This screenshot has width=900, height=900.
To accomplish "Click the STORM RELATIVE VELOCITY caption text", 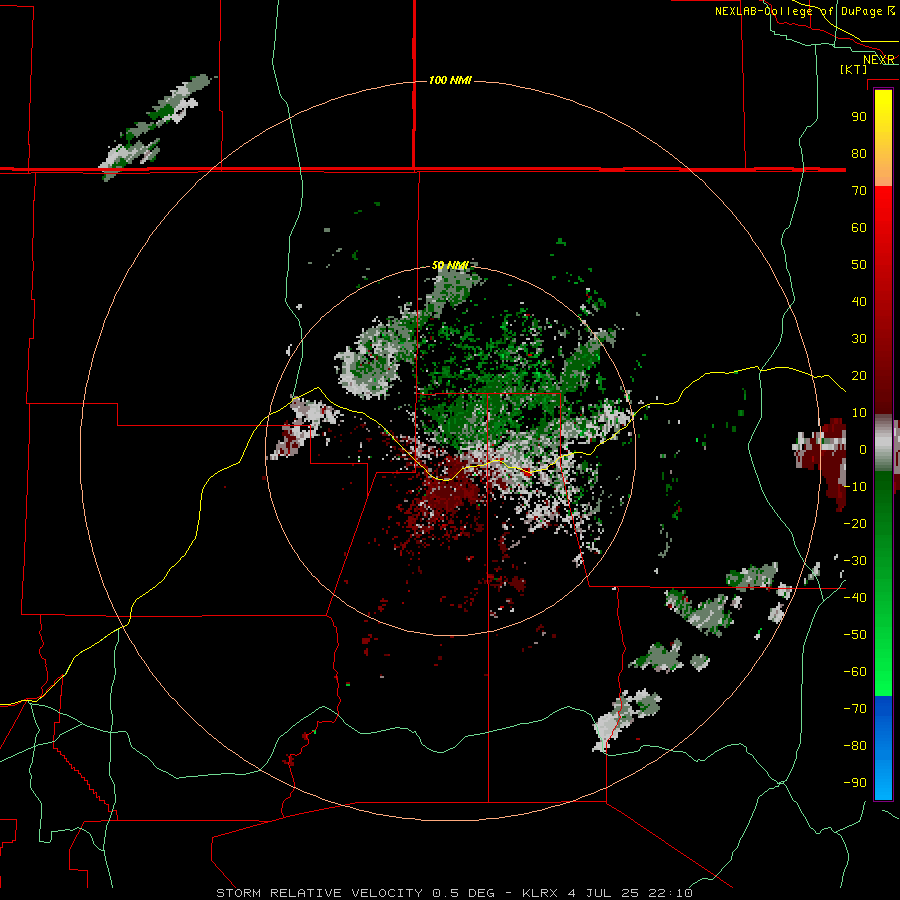I will 319,893.
